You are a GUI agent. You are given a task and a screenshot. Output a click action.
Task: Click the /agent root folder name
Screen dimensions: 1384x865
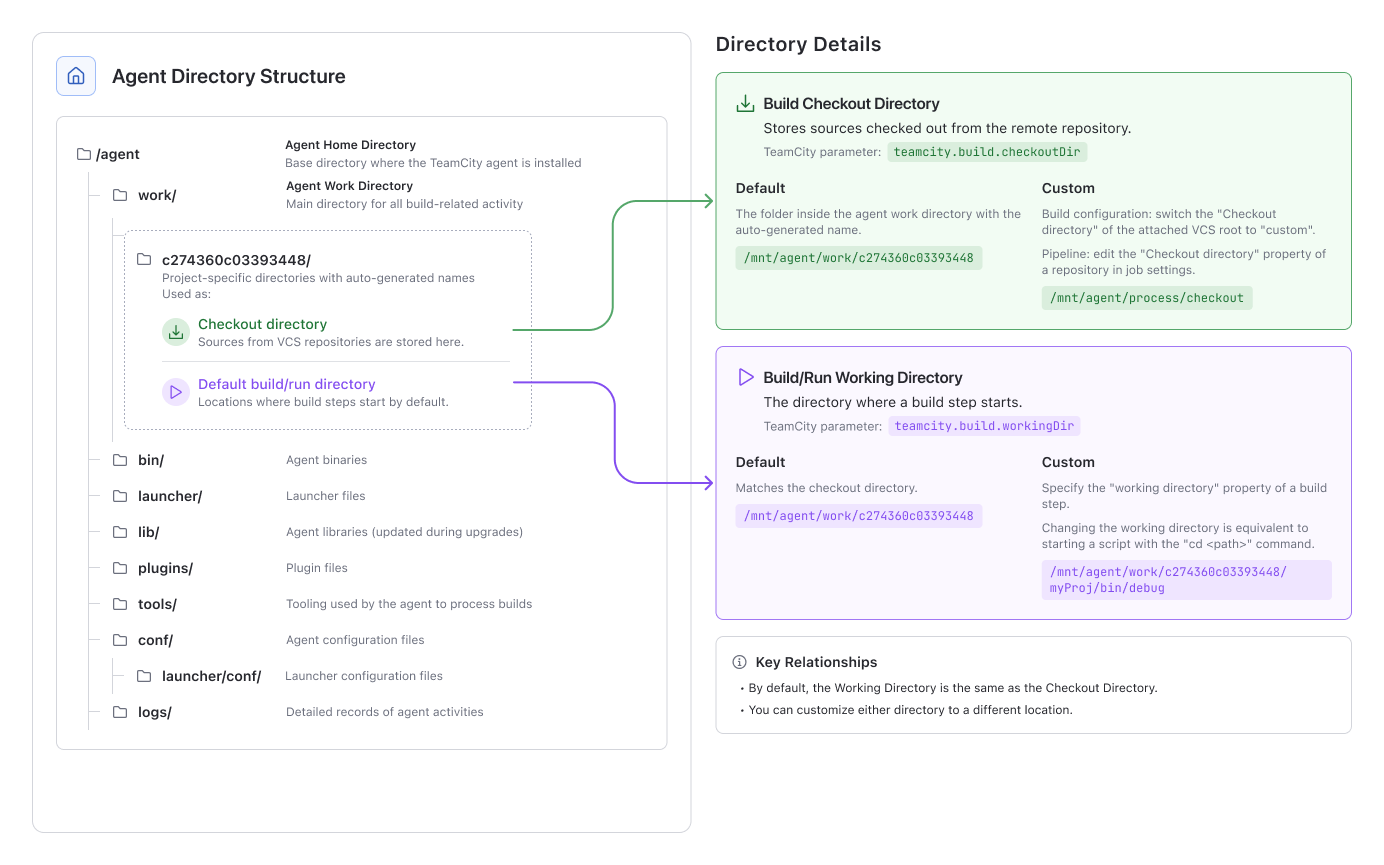118,154
